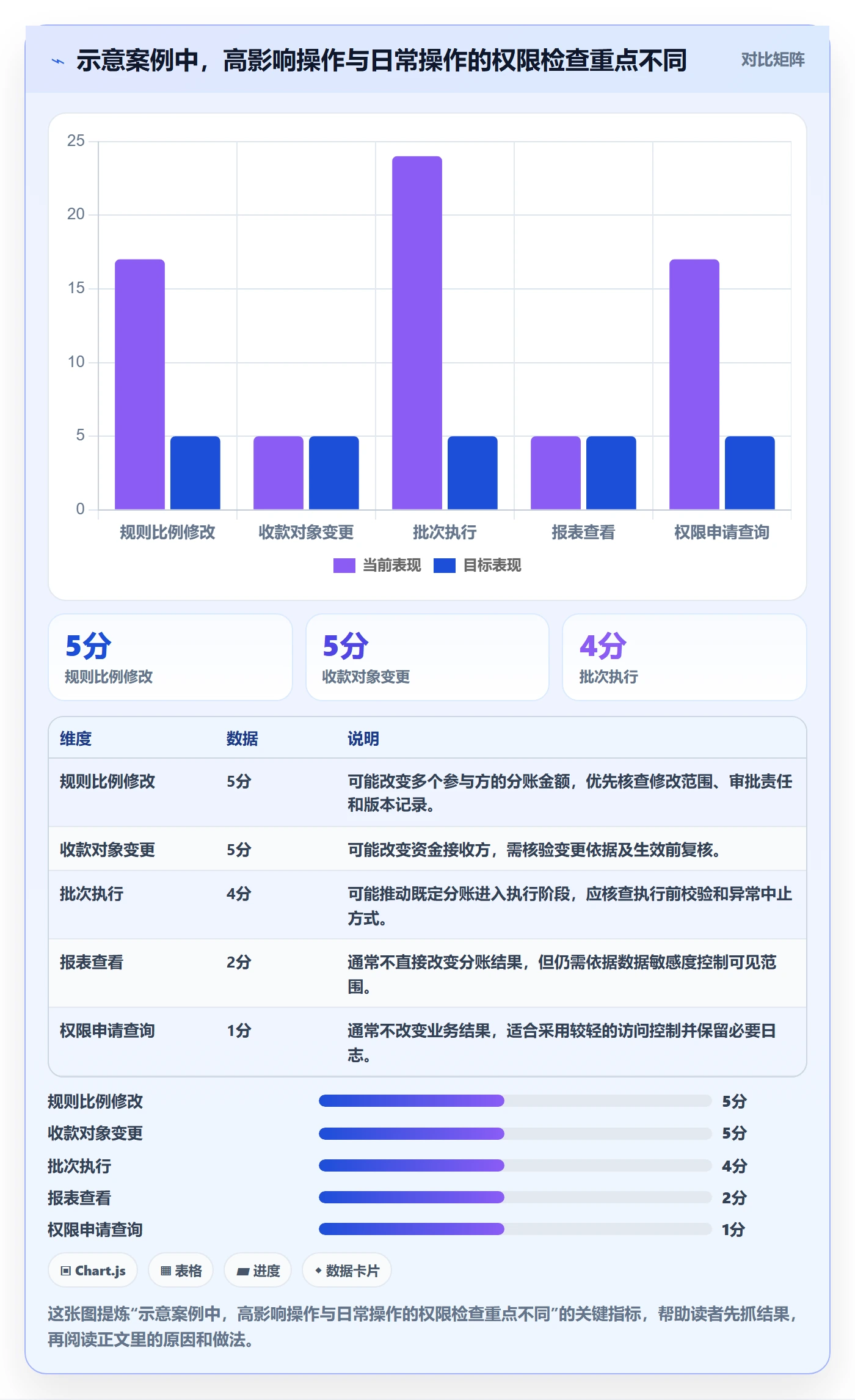Click the chart title heading text

click(382, 60)
